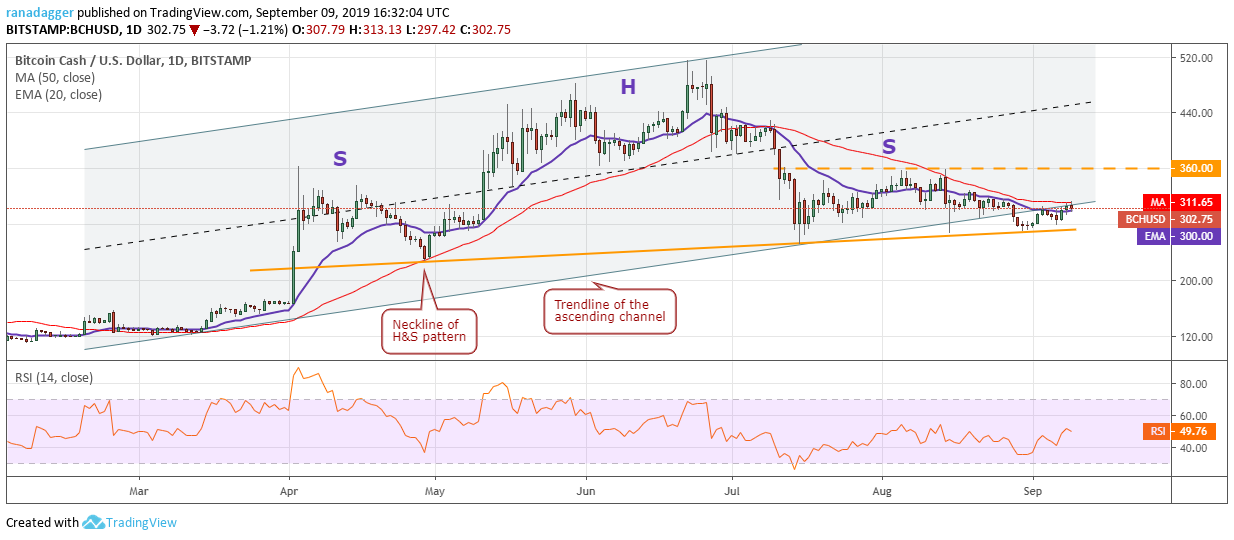Click the left shoulder 'S' label near April
The image size is (1234, 540).
pos(340,159)
